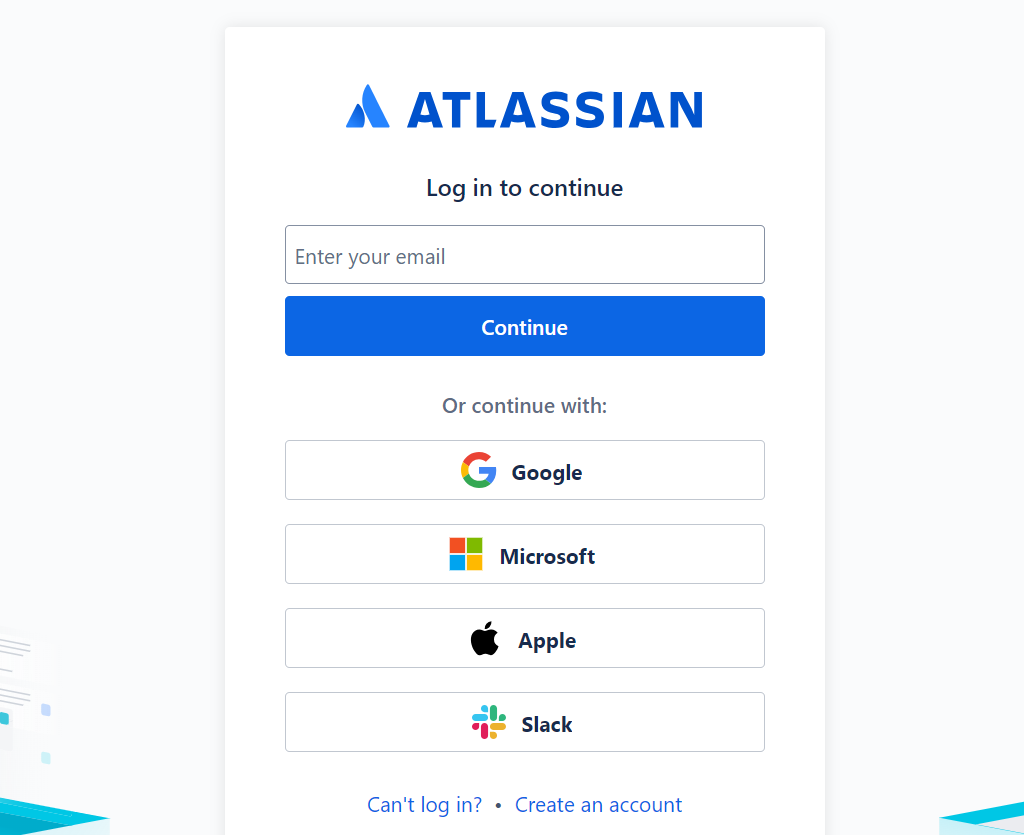The width and height of the screenshot is (1024, 835).
Task: Pick the Apple sign-in label text
Action: (547, 640)
